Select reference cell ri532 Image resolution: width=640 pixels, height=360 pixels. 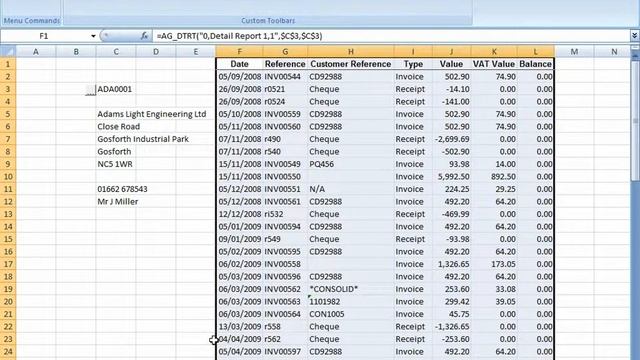285,214
